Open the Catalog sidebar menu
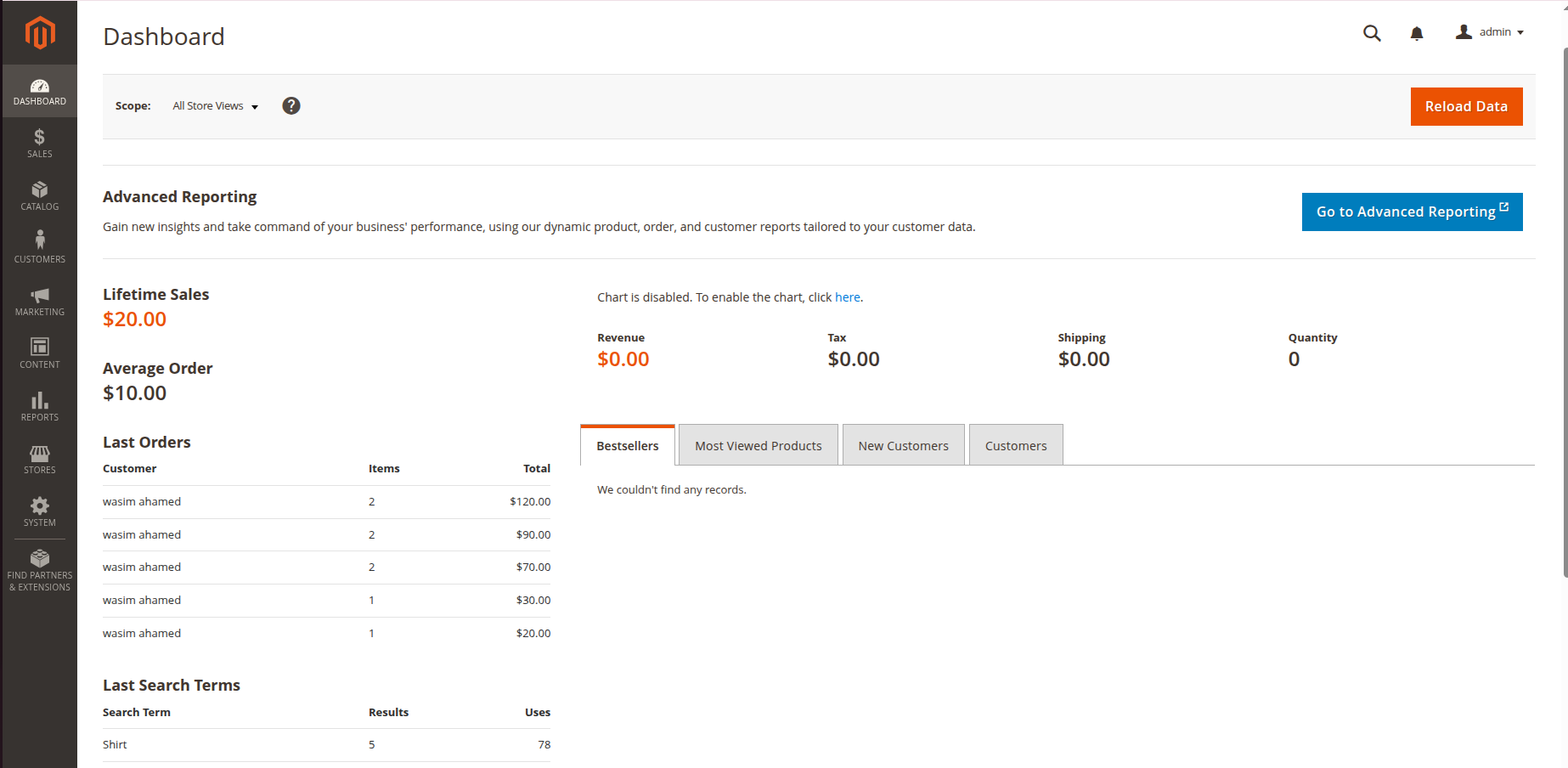 [40, 195]
